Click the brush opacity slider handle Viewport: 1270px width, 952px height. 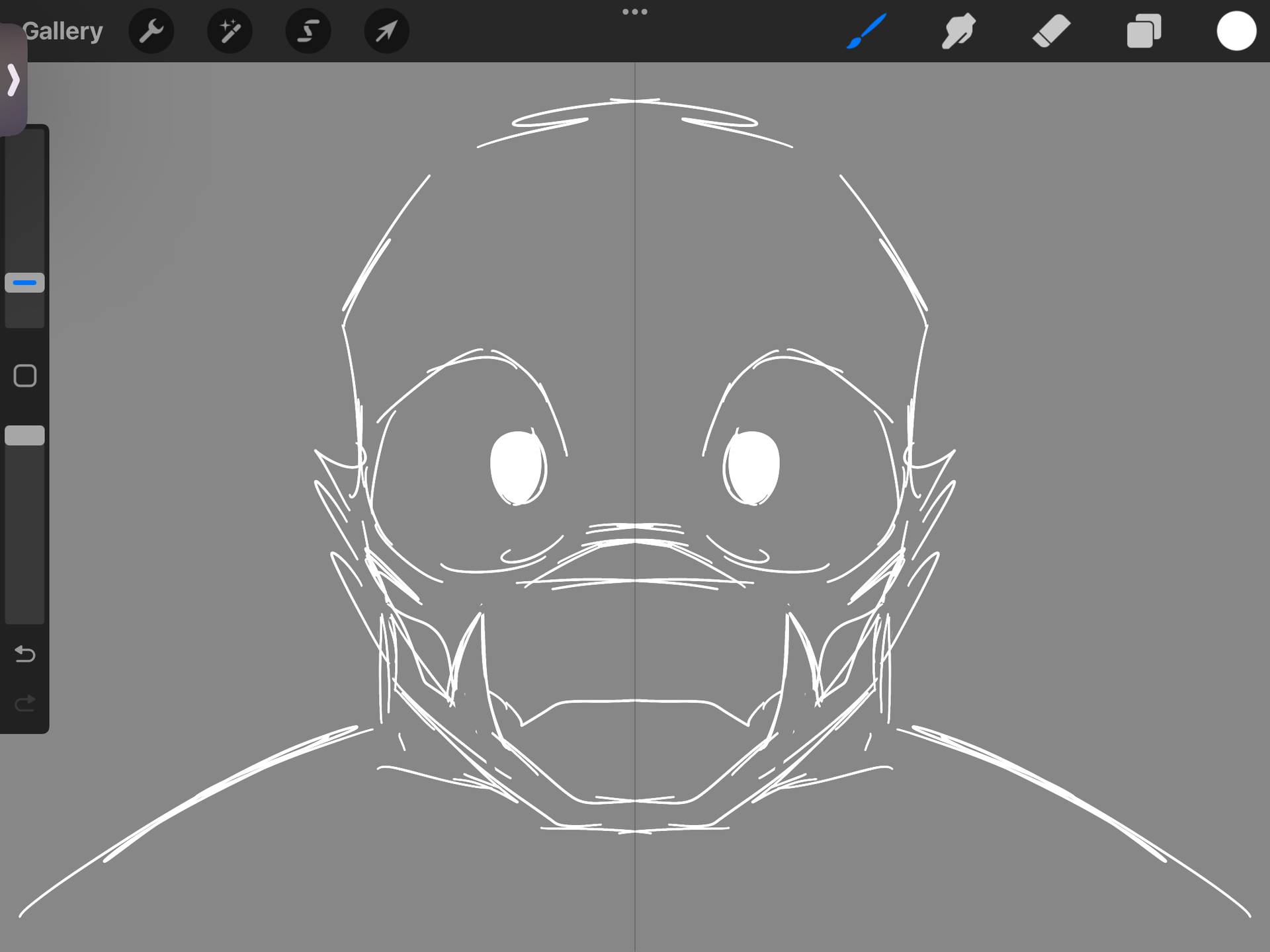coord(25,435)
